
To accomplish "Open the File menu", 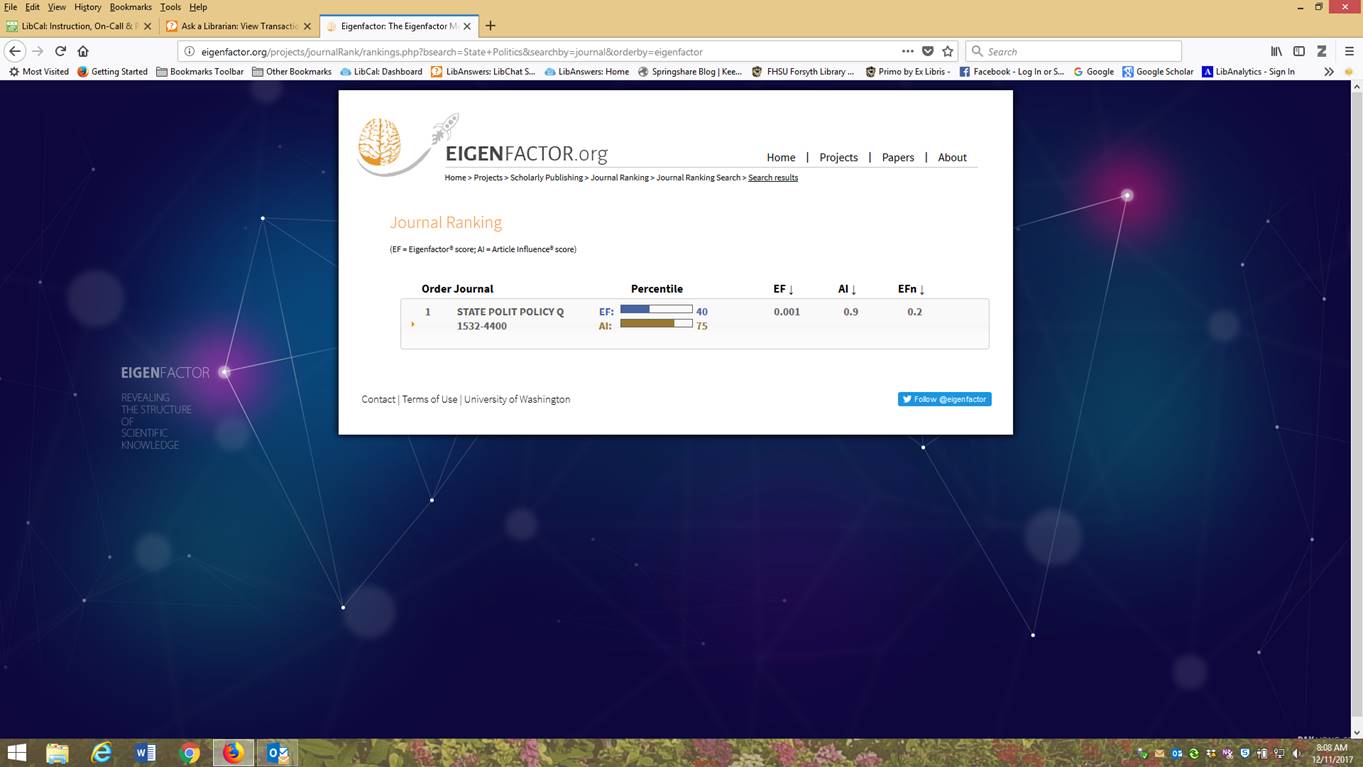I will pyautogui.click(x=11, y=7).
